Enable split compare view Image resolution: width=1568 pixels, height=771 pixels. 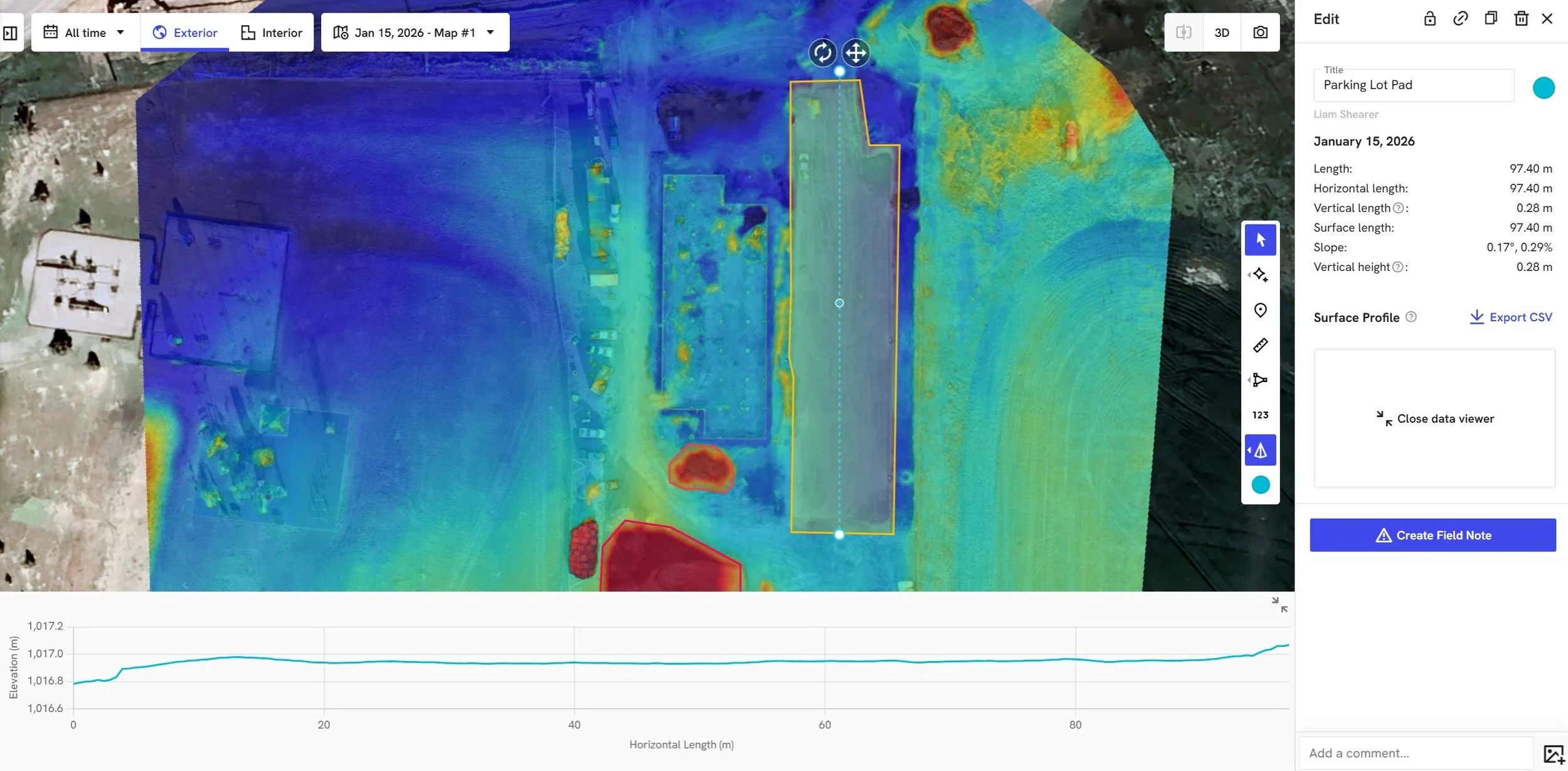click(x=1184, y=32)
